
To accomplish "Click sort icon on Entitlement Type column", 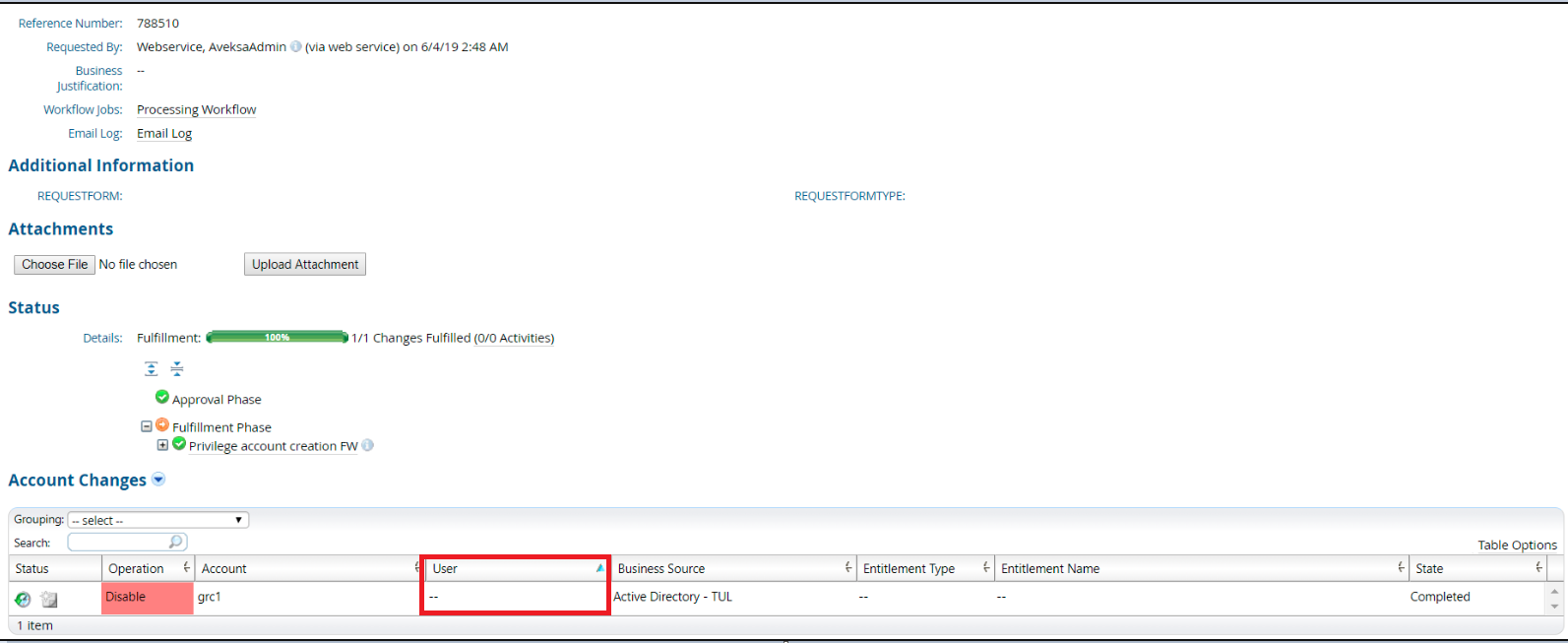I will tap(985, 568).
